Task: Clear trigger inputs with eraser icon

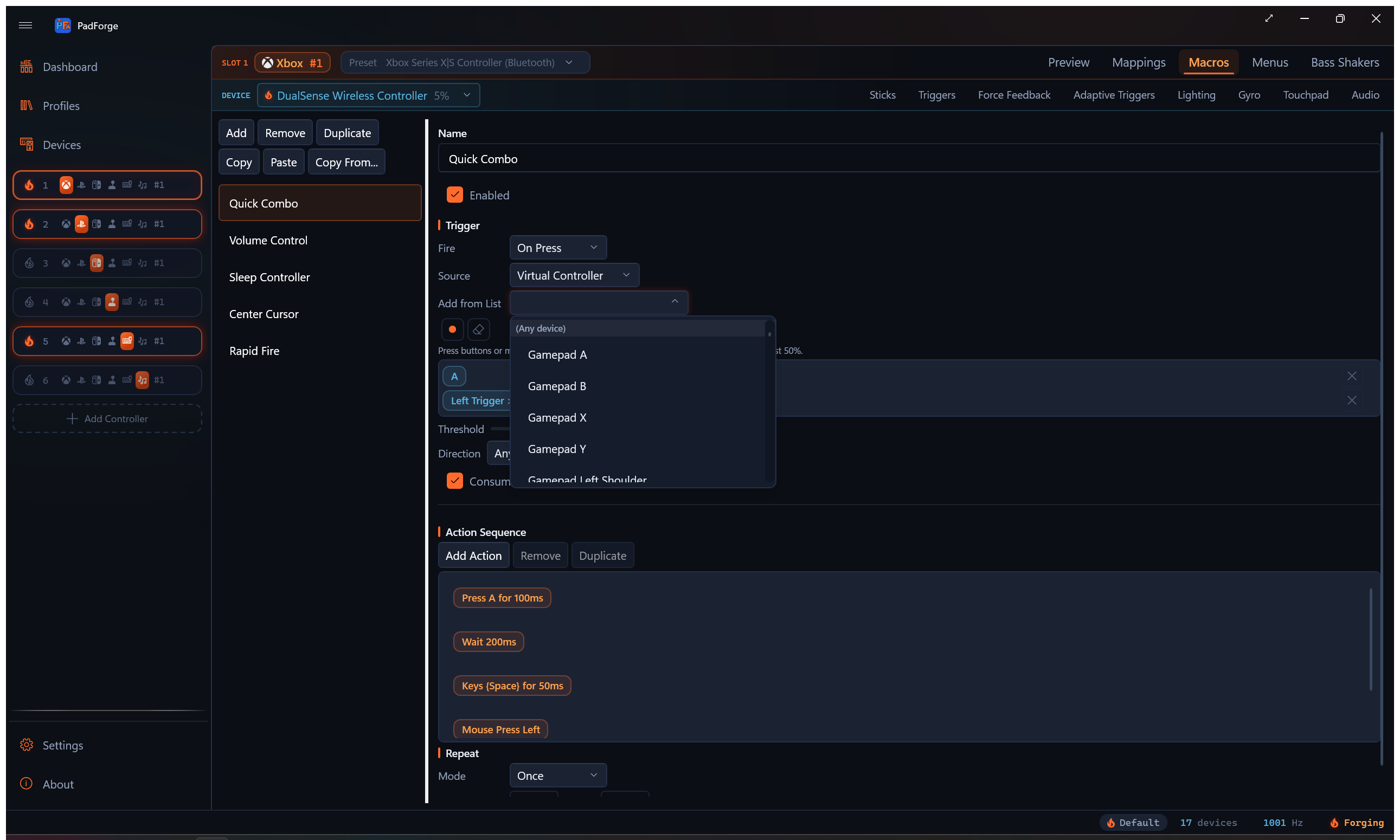Action: [x=479, y=329]
